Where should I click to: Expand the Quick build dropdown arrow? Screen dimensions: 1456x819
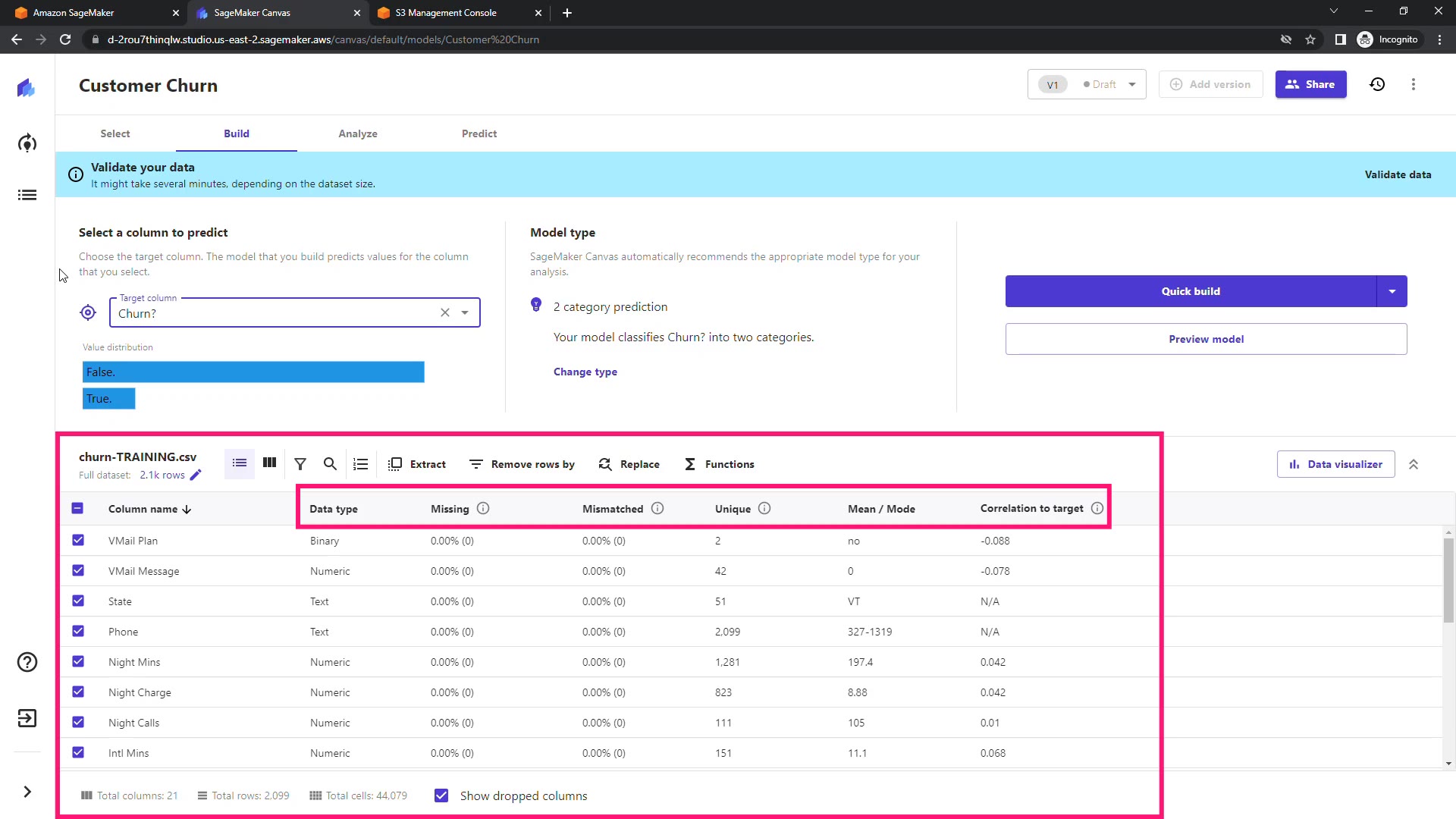click(x=1392, y=291)
